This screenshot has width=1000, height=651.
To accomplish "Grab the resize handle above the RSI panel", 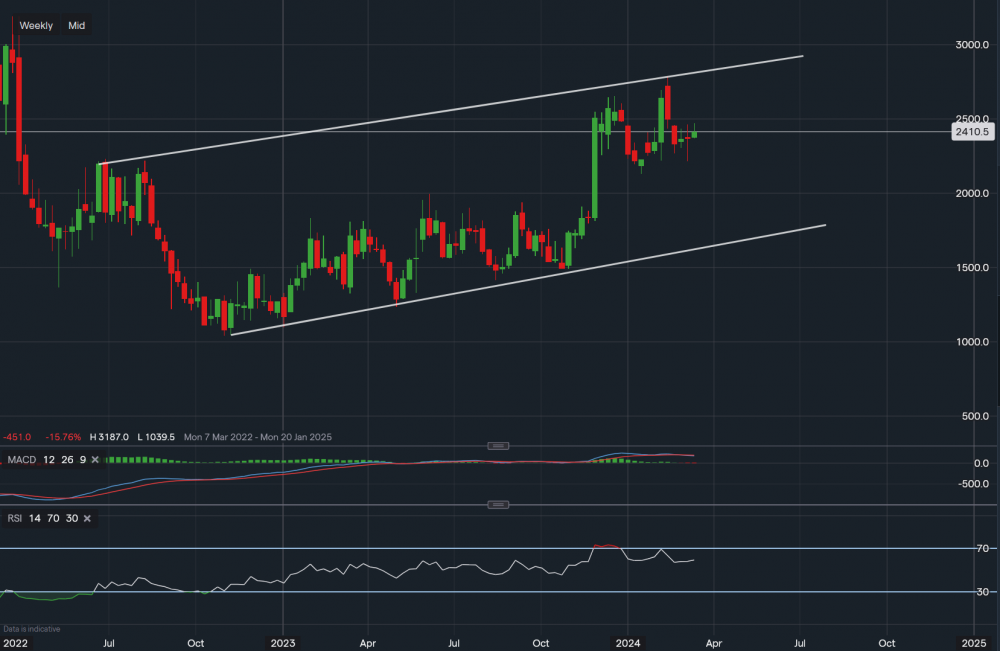I will tap(498, 505).
